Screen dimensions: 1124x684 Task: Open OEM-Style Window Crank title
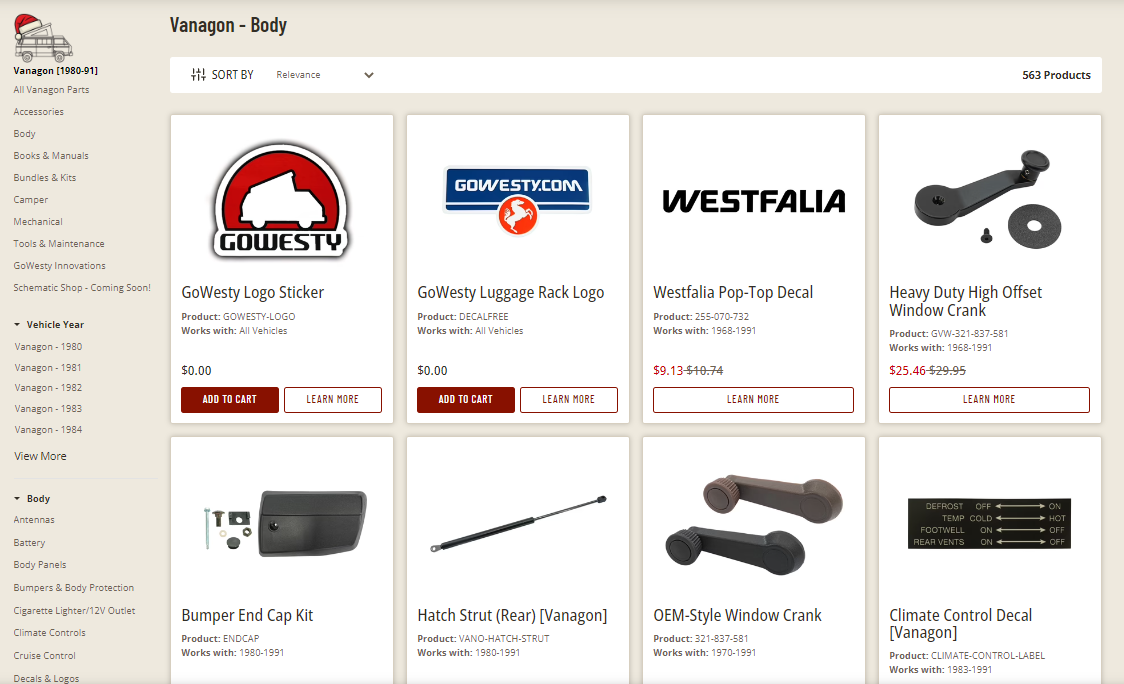(737, 615)
